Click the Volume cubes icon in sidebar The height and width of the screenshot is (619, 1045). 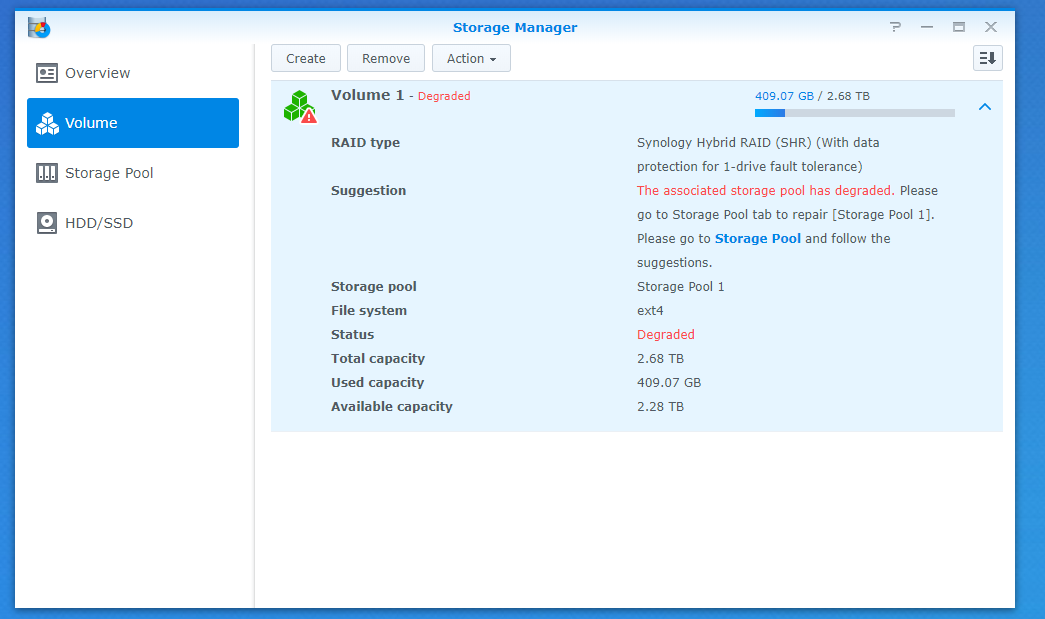coord(47,123)
